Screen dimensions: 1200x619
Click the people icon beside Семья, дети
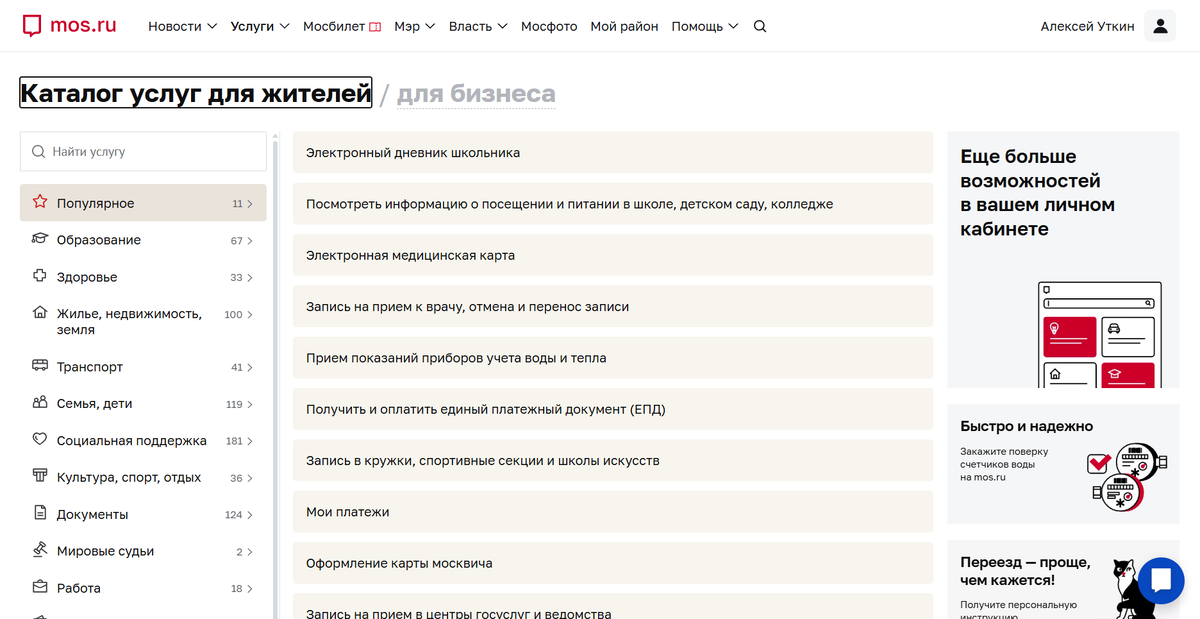[x=40, y=403]
